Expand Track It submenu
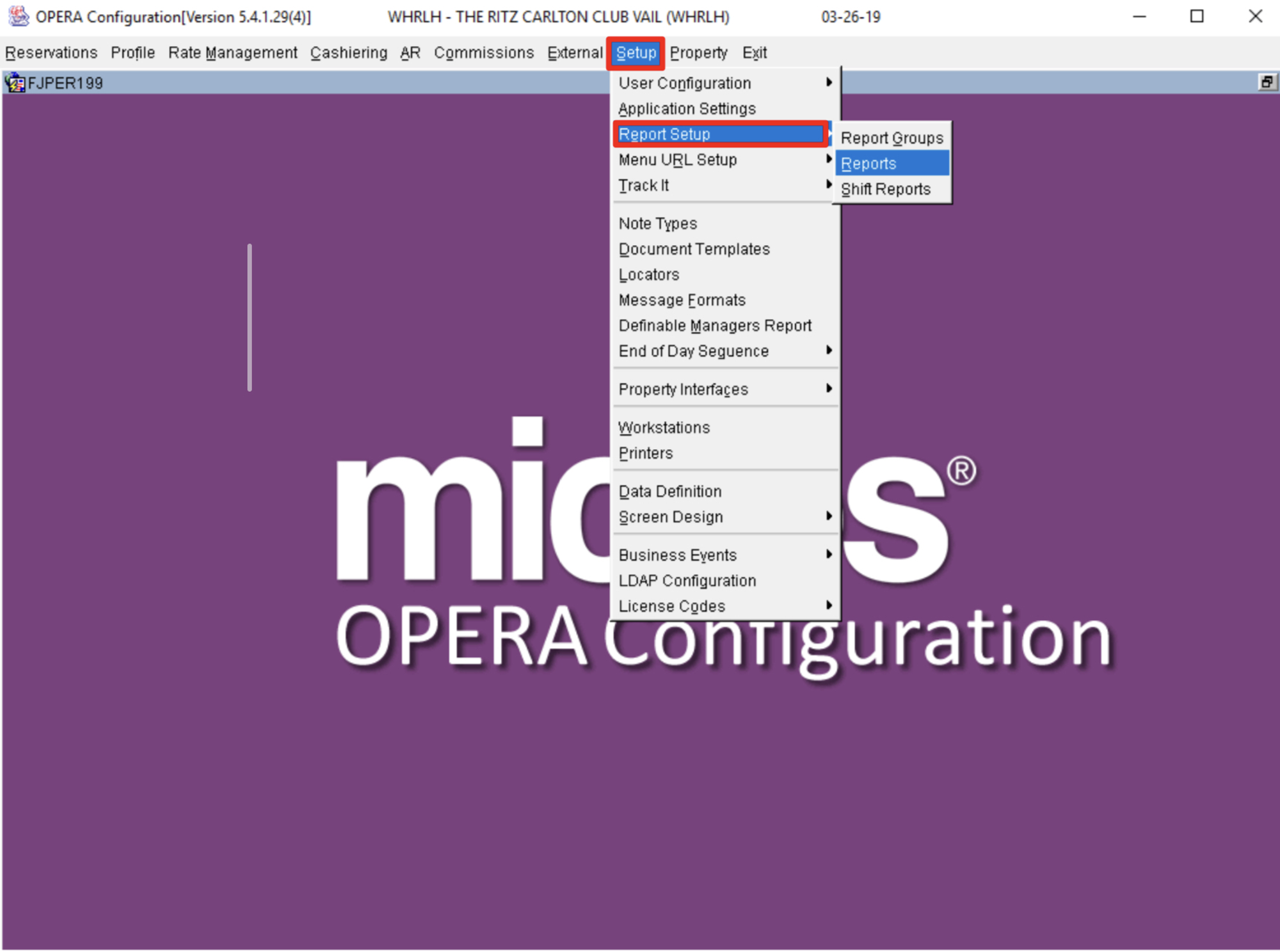Viewport: 1280px width, 952px height. (725, 186)
